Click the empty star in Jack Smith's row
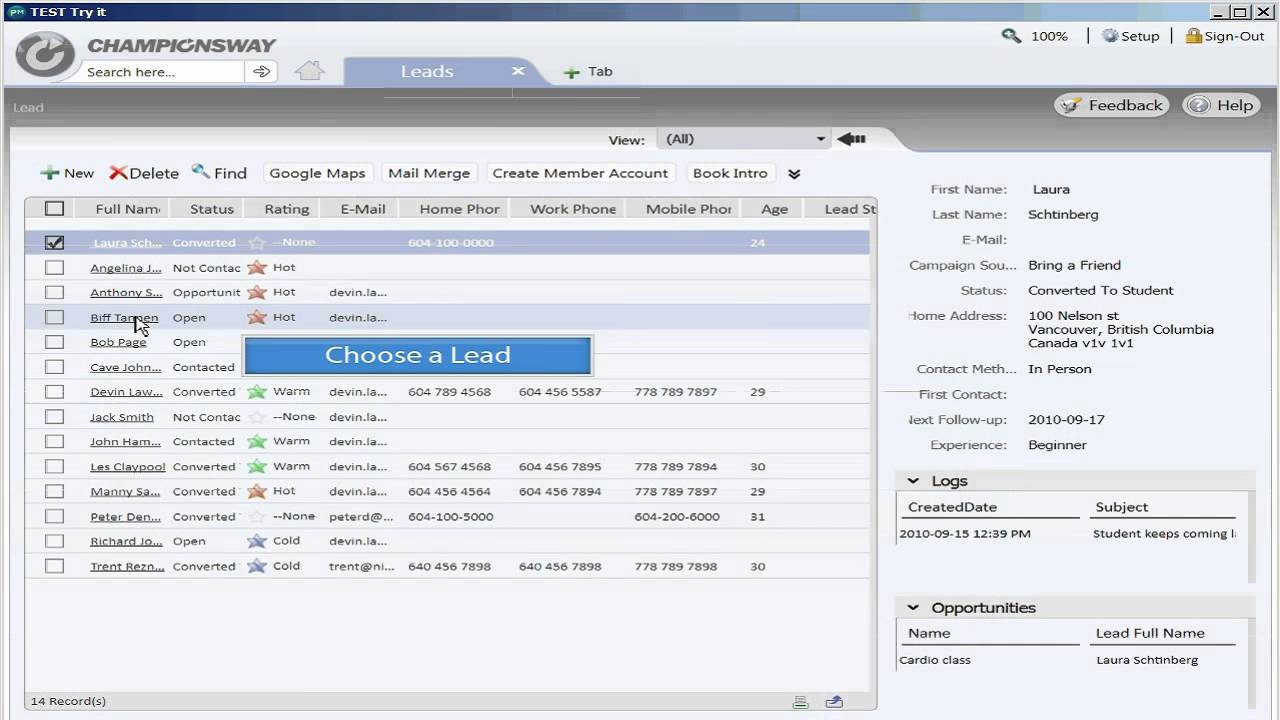Image resolution: width=1280 pixels, height=720 pixels. pyautogui.click(x=257, y=417)
